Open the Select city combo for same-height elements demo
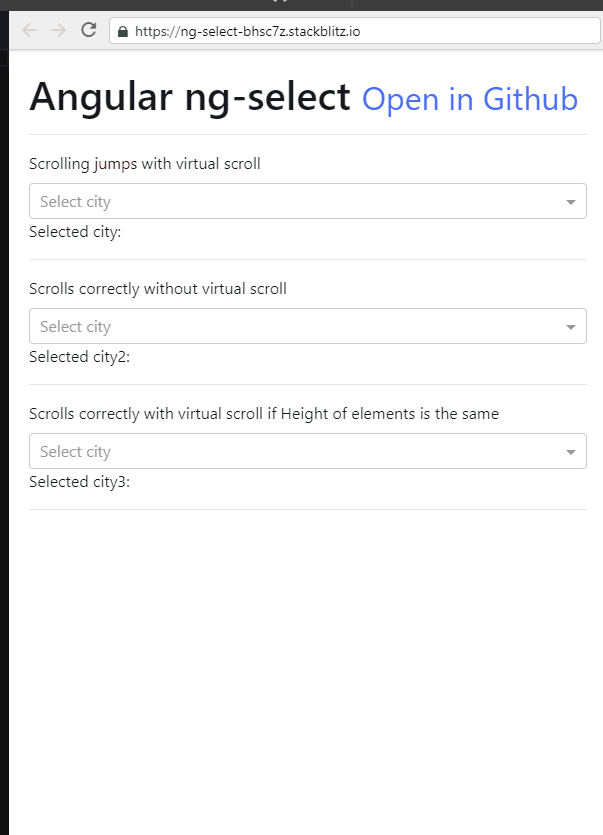The width and height of the screenshot is (603, 835). (x=300, y=450)
